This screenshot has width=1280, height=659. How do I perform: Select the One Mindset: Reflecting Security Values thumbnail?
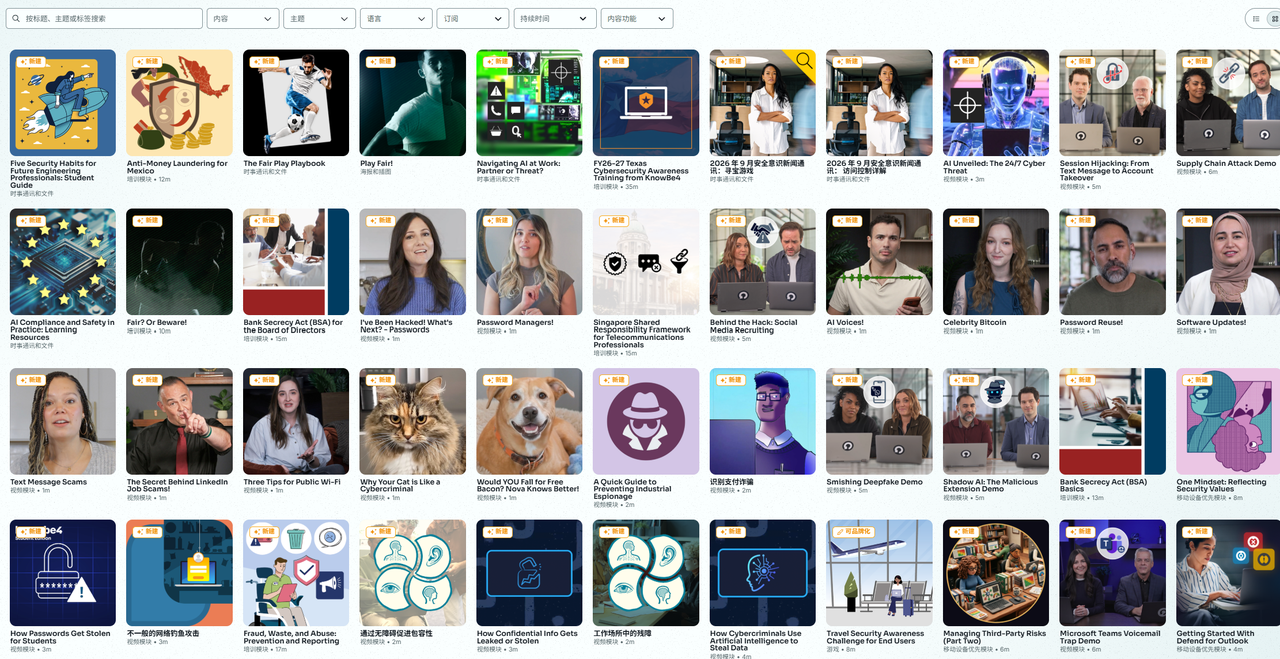1228,421
